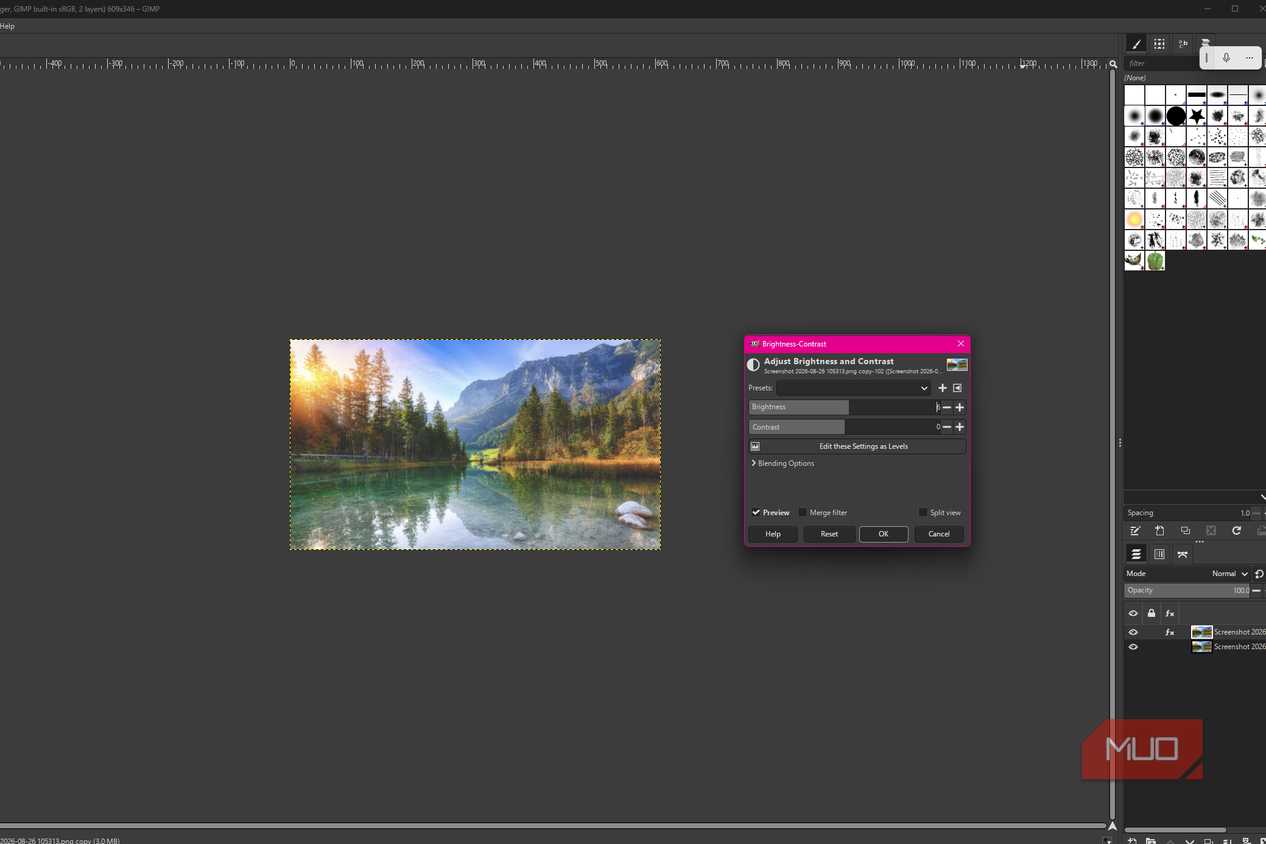Click the Cancel button
Viewport: 1266px width, 844px height.
[x=939, y=534]
